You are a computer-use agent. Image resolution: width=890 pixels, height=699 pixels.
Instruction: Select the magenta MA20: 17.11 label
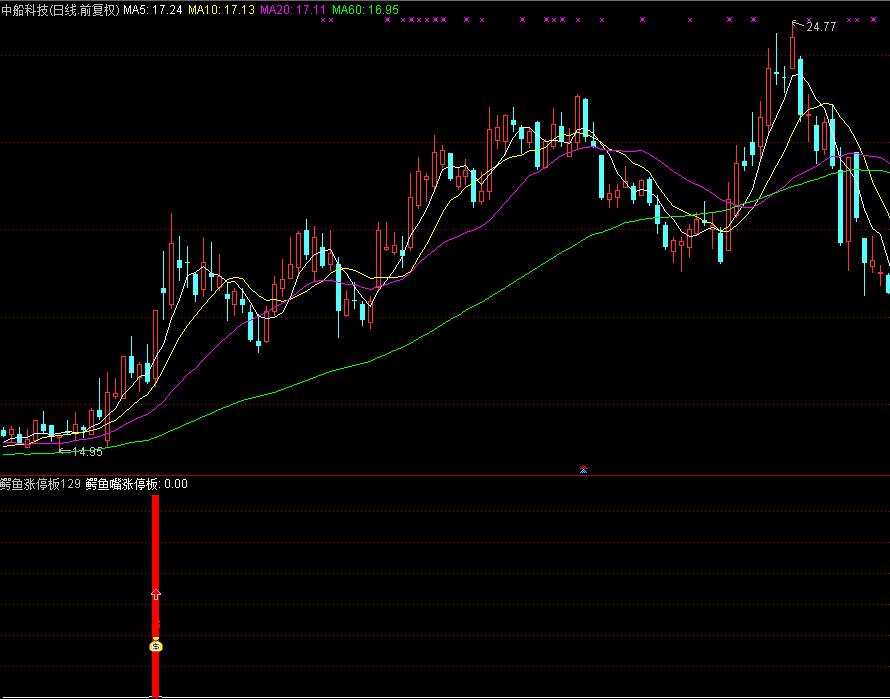pos(293,10)
